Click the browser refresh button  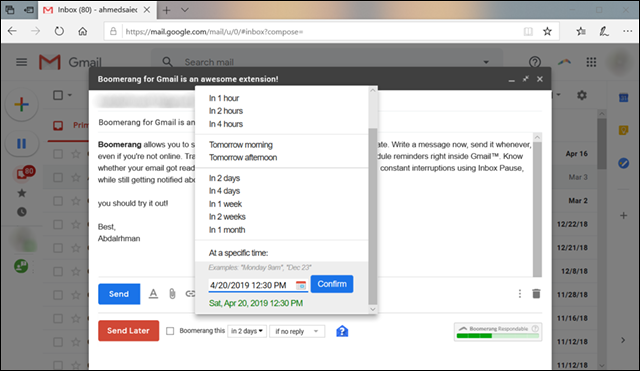(59, 31)
